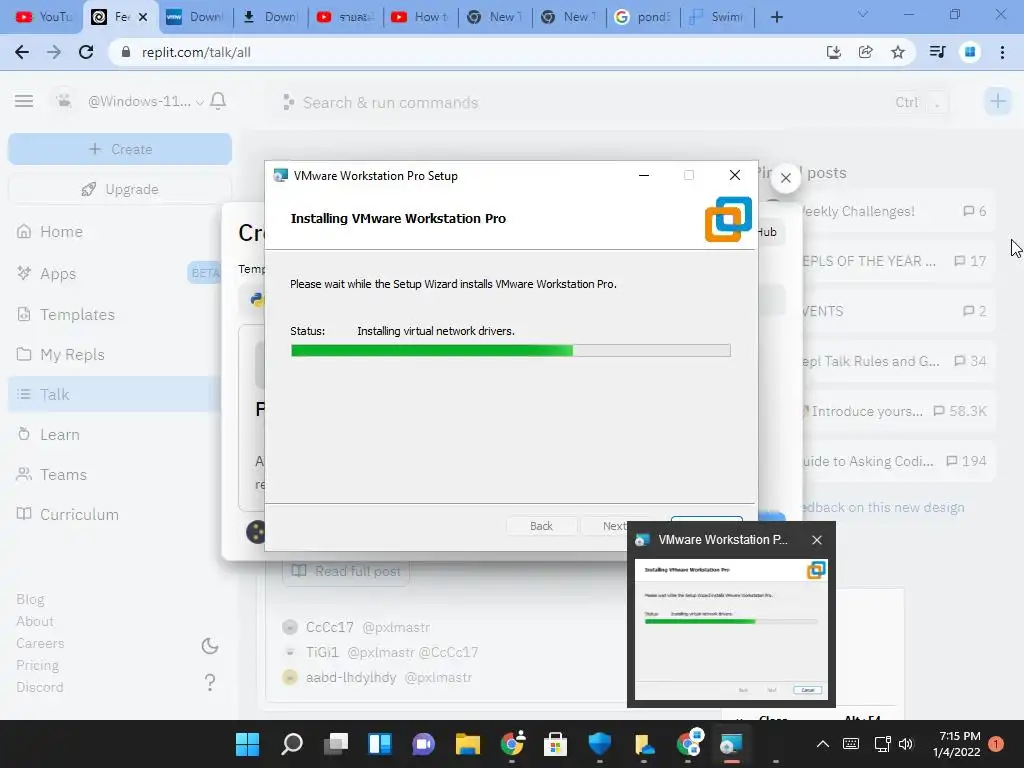Screen dimensions: 1024x768
Task: Close the Replit create dialog with X
Action: pos(786,178)
